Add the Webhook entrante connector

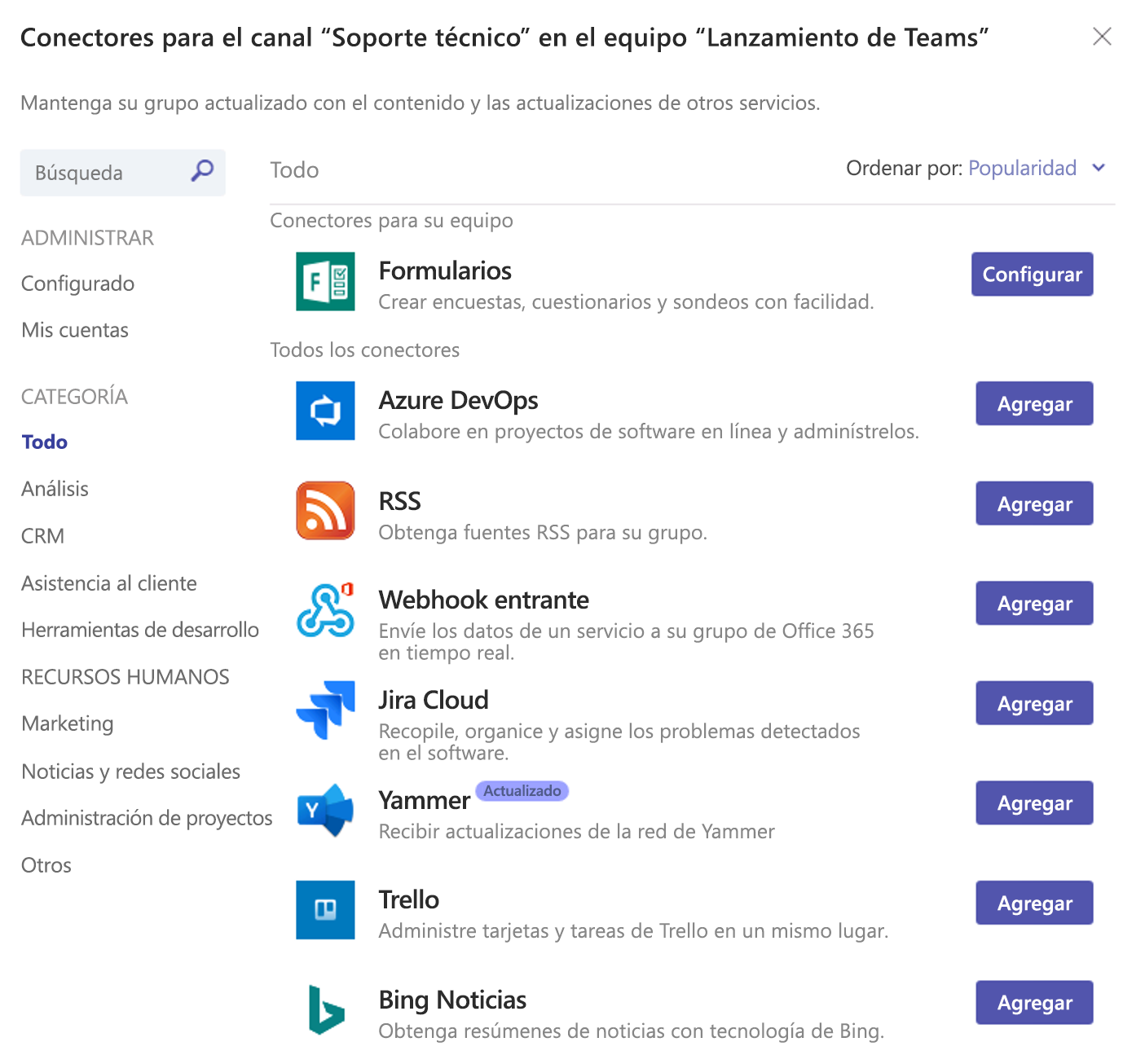(x=1034, y=603)
